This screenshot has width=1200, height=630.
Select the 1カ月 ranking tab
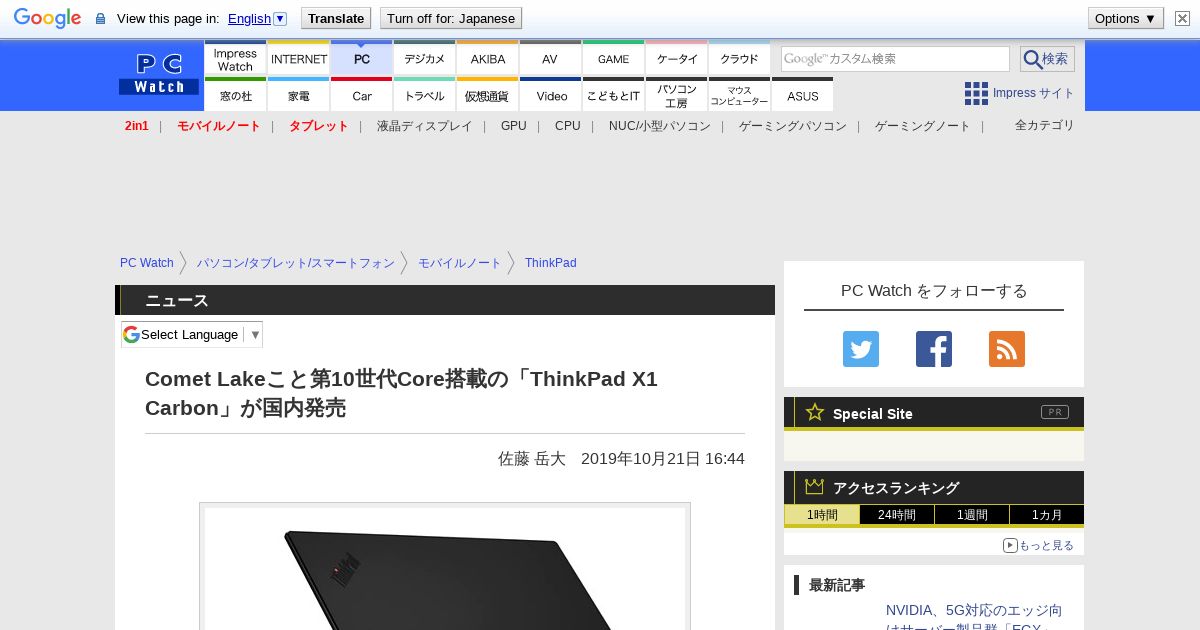[1047, 515]
